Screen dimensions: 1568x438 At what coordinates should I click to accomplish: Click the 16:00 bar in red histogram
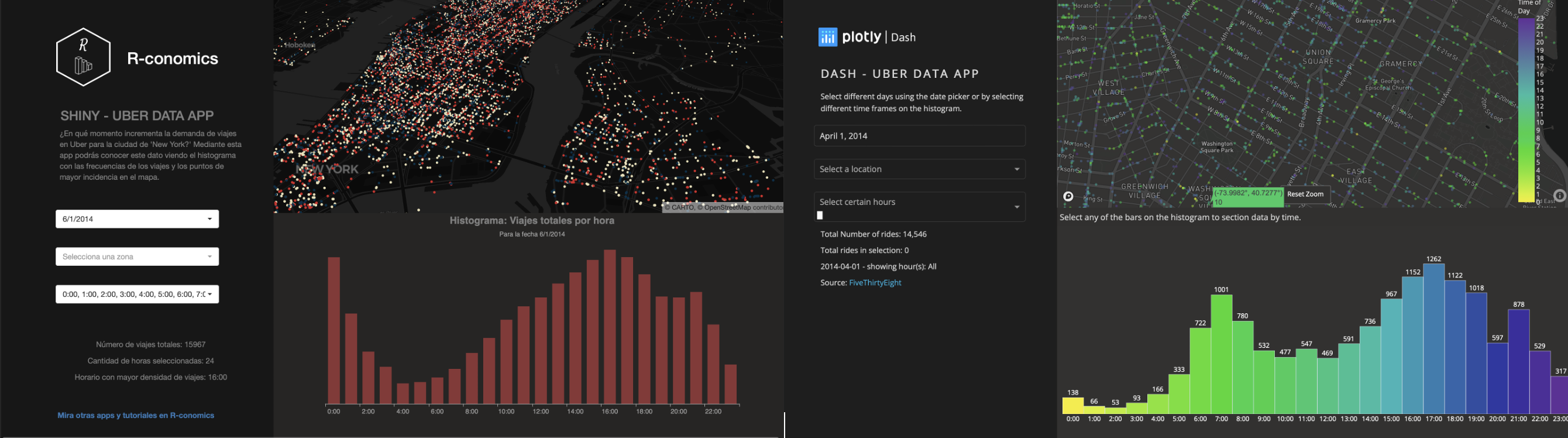(x=610, y=329)
